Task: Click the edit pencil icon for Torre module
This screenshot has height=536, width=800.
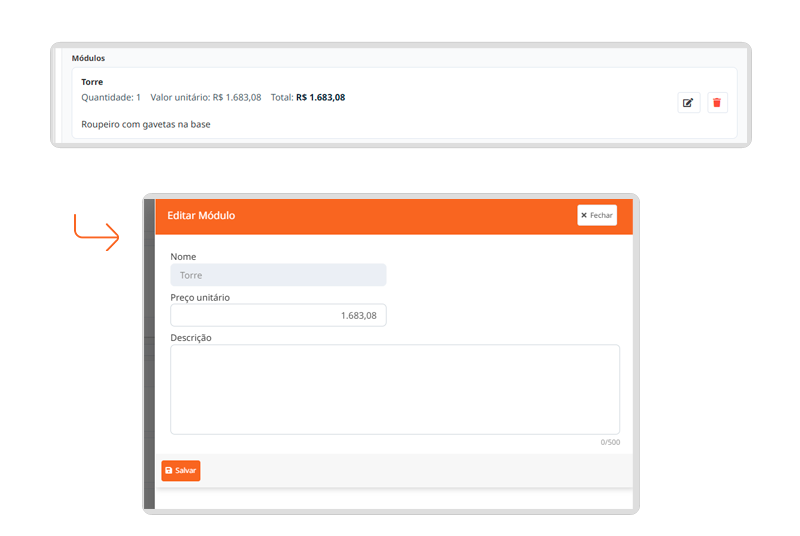Action: coord(688,102)
